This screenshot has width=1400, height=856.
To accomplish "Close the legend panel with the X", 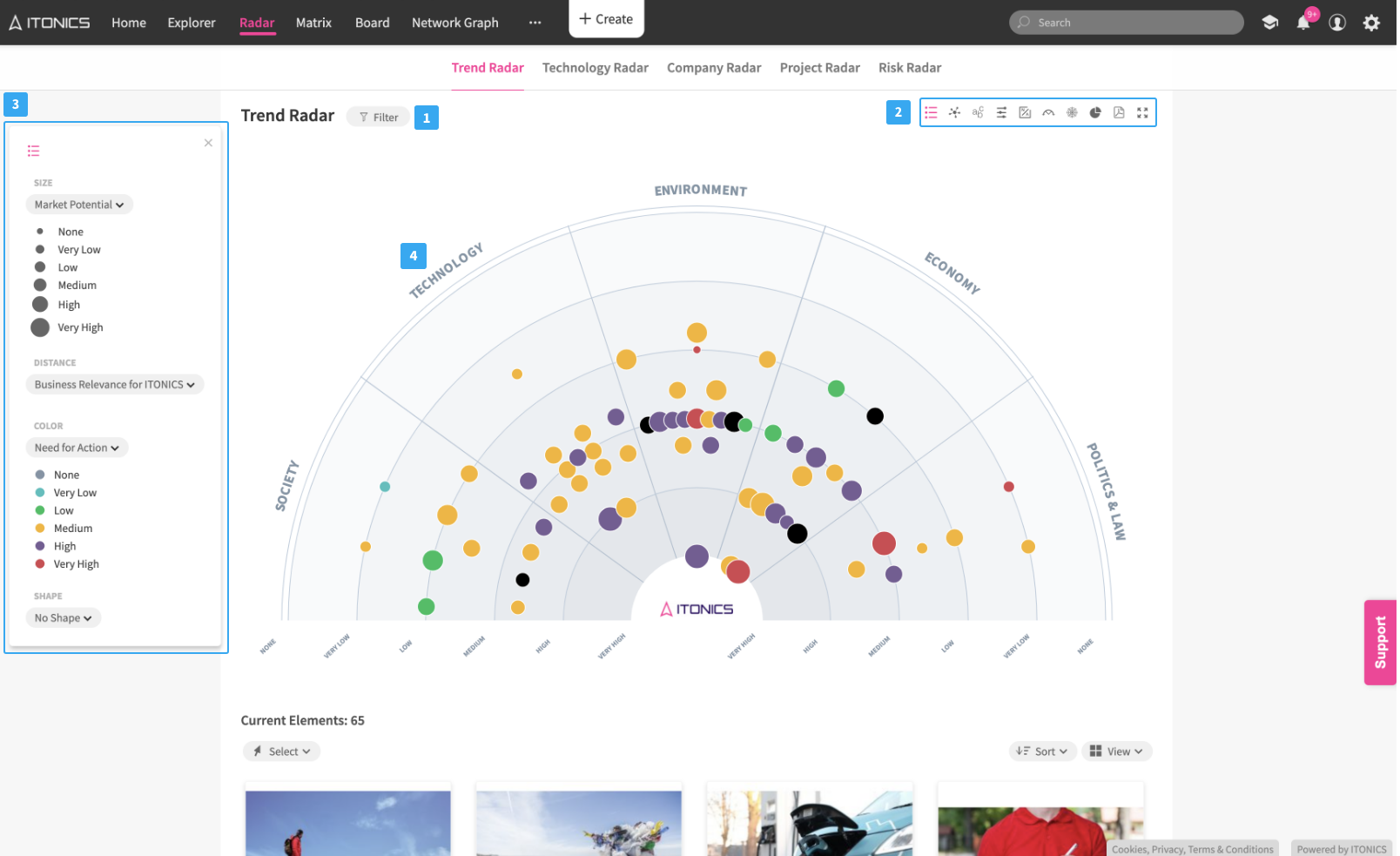I will 209,143.
